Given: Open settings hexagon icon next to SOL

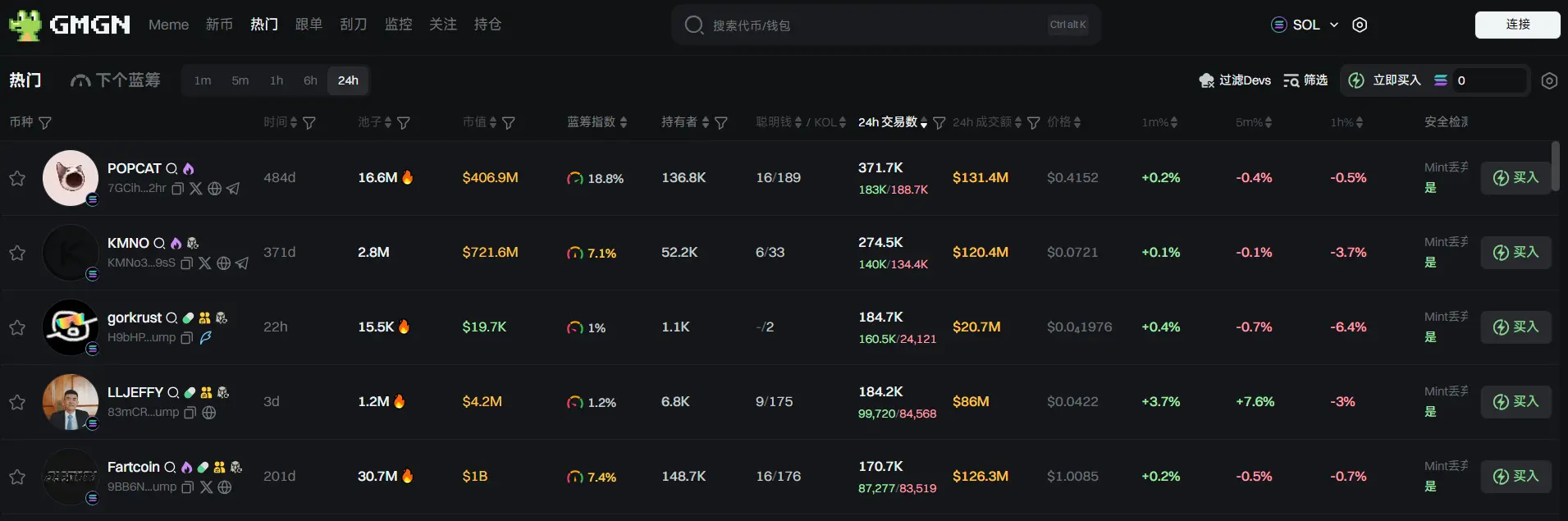Looking at the screenshot, I should 1360,25.
